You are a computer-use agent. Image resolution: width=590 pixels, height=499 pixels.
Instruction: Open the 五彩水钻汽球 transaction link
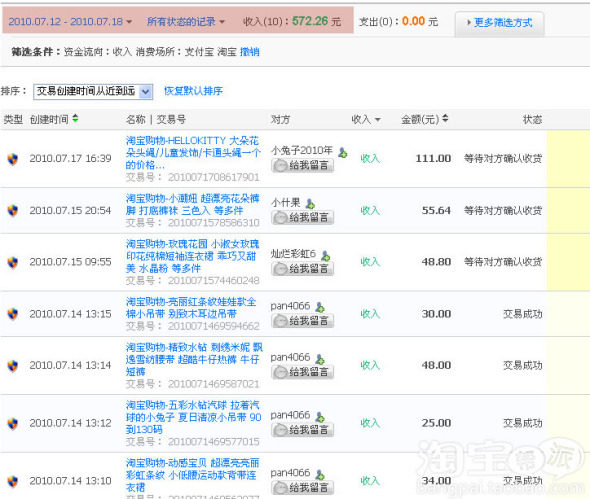coord(193,417)
